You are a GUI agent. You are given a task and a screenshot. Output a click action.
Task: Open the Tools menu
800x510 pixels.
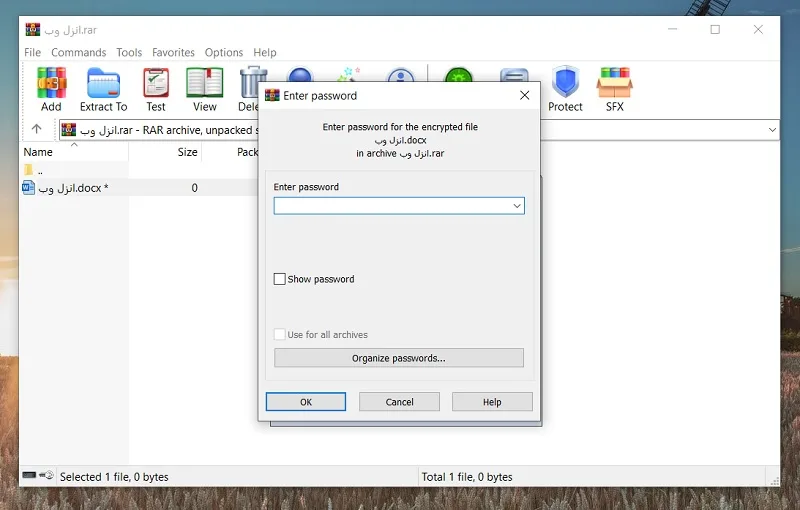click(129, 53)
